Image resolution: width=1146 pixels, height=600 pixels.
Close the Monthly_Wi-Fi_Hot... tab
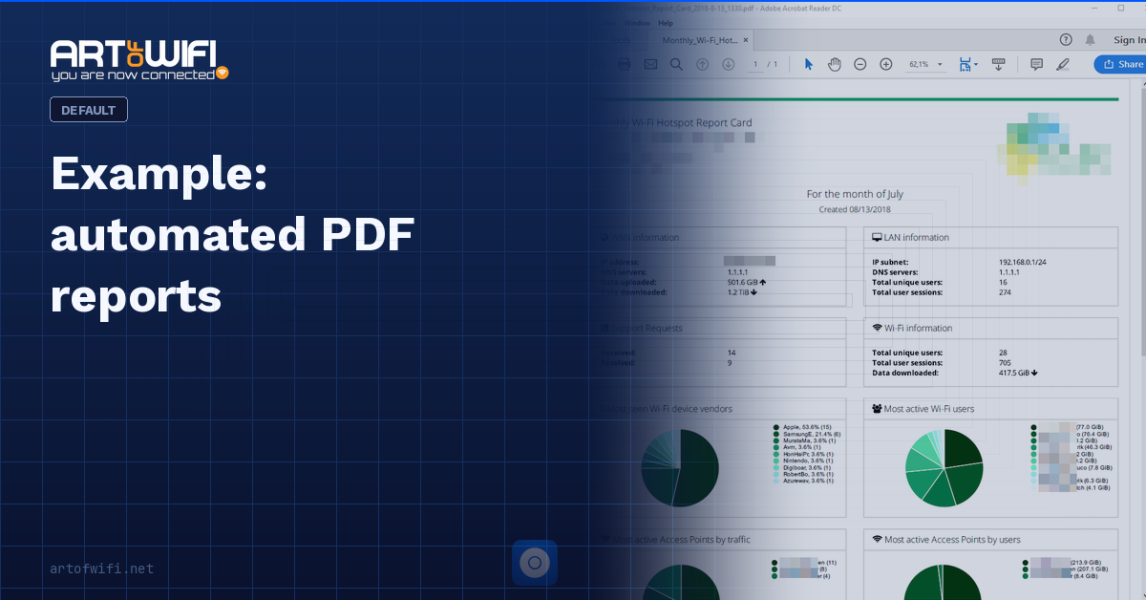tap(745, 40)
